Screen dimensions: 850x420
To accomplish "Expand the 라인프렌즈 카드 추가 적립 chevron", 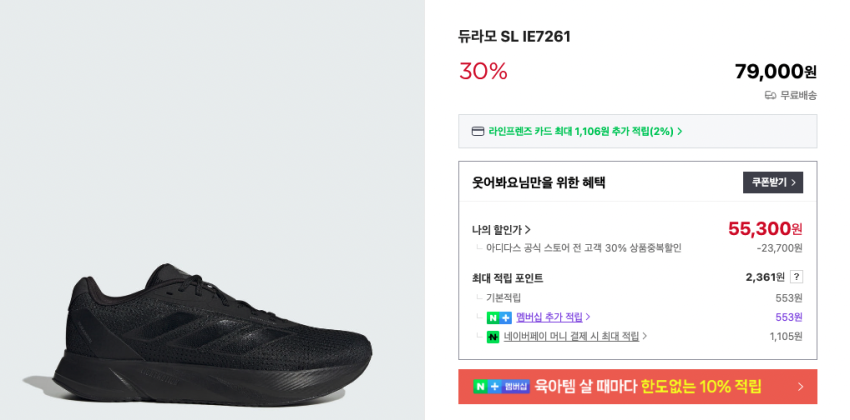I will (680, 131).
